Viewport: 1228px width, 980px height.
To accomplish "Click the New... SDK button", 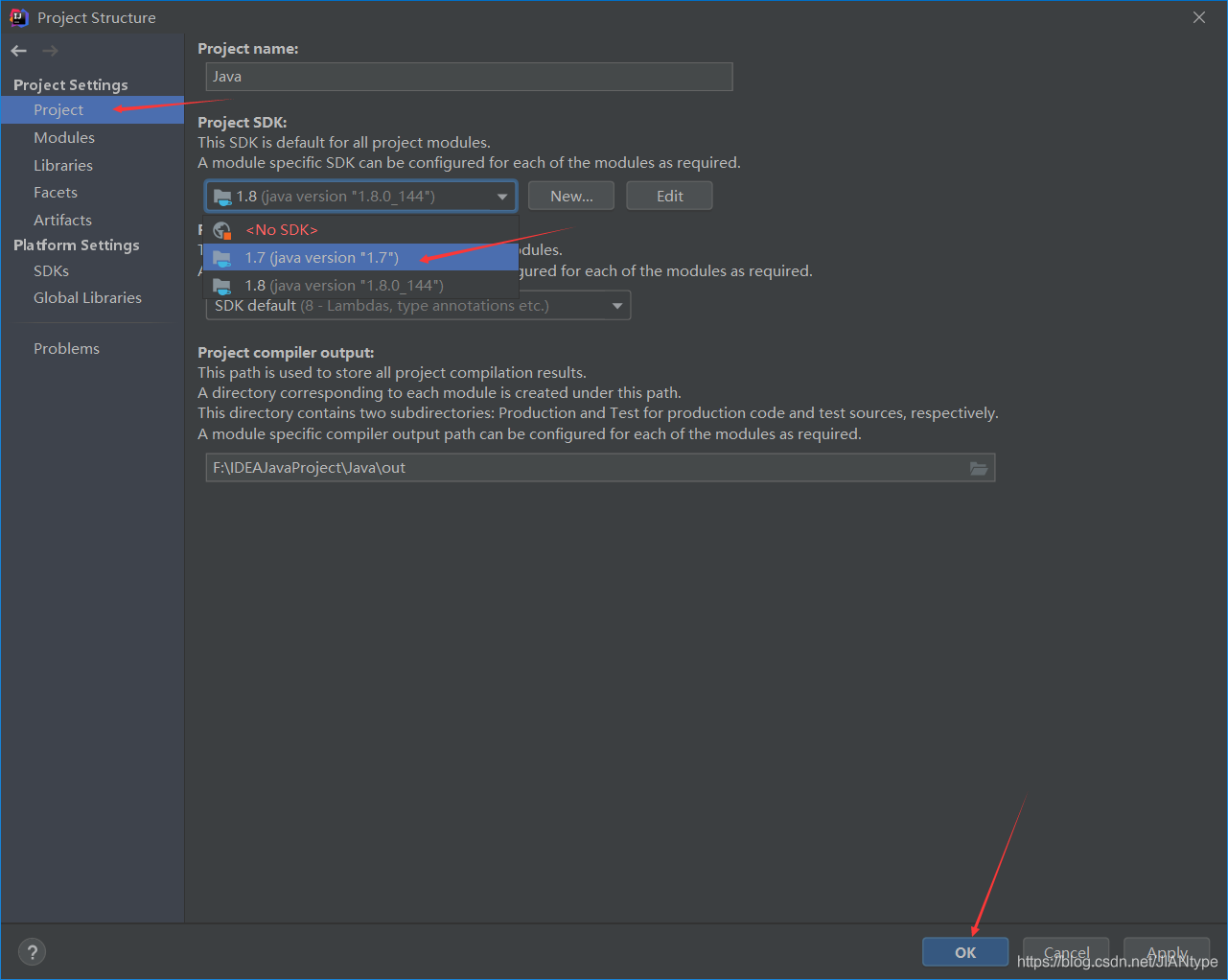I will pos(571,197).
